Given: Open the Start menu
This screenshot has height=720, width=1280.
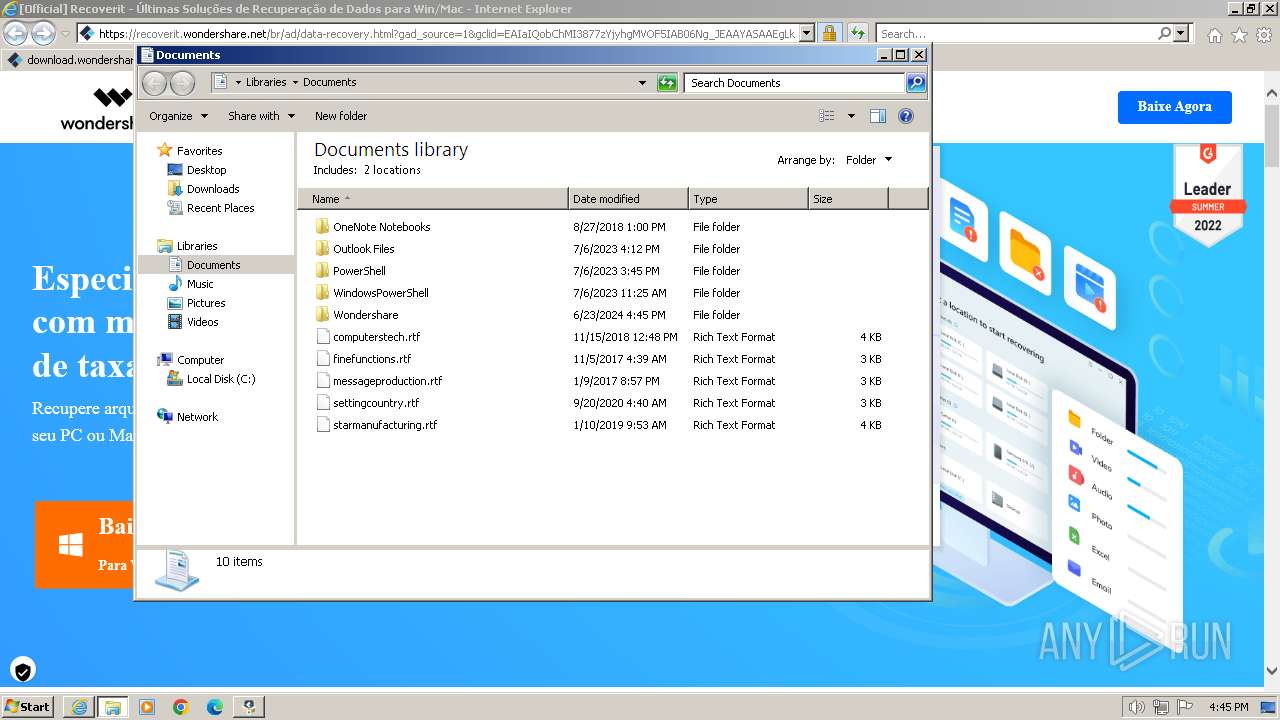Looking at the screenshot, I should pyautogui.click(x=27, y=707).
